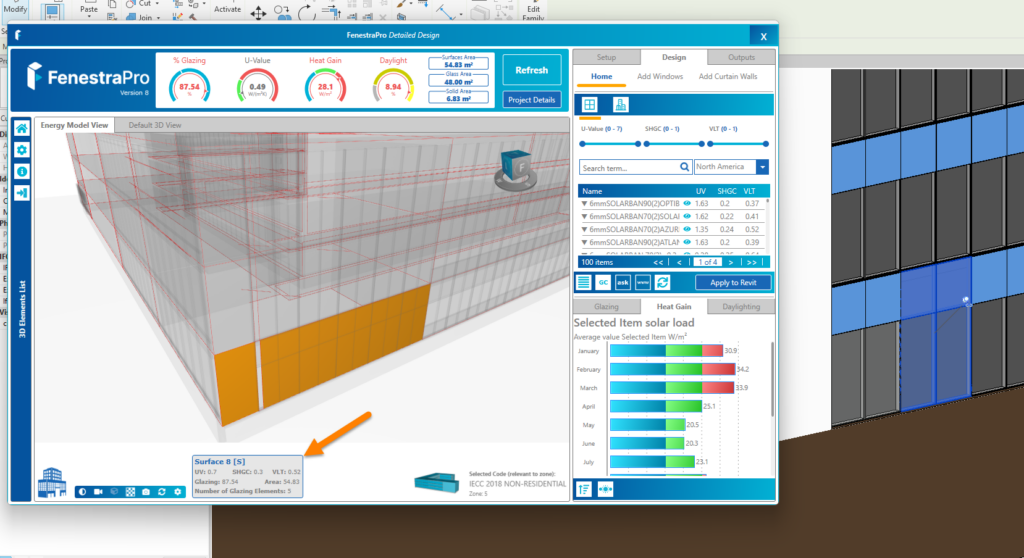Click the sort icon at panel bottom
The width and height of the screenshot is (1024, 558).
[x=584, y=489]
